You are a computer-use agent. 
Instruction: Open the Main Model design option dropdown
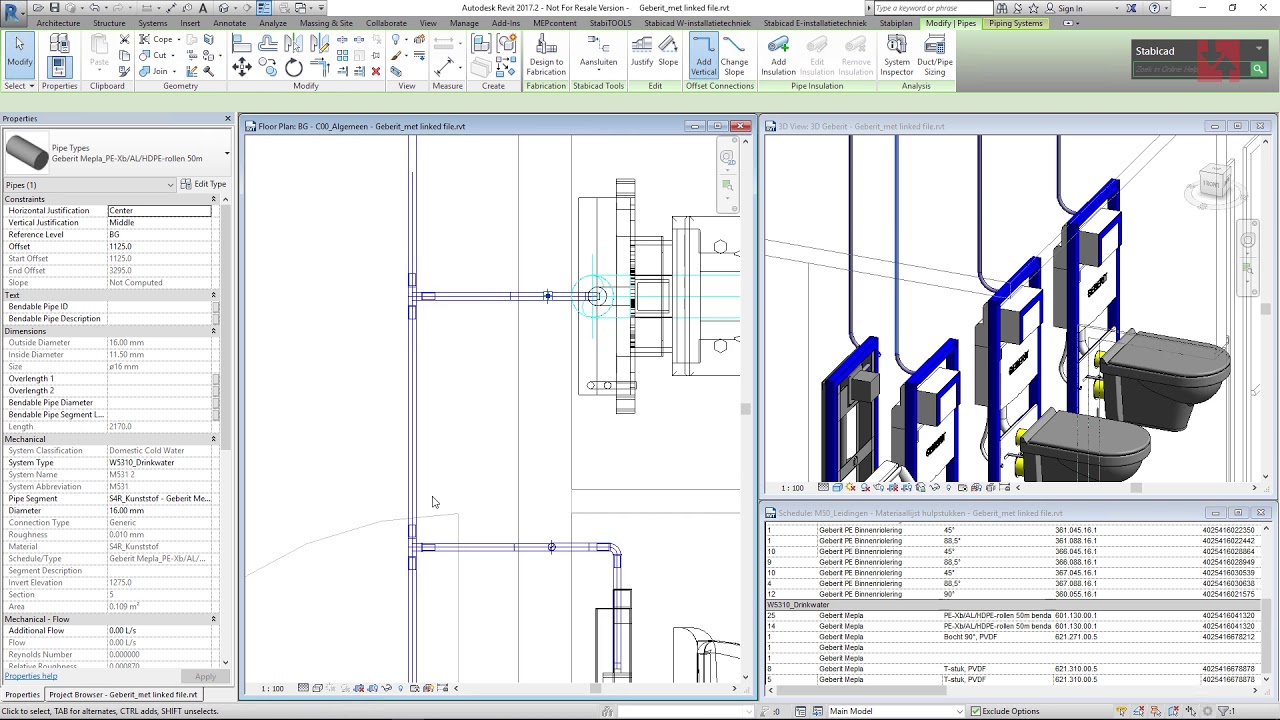[x=960, y=711]
